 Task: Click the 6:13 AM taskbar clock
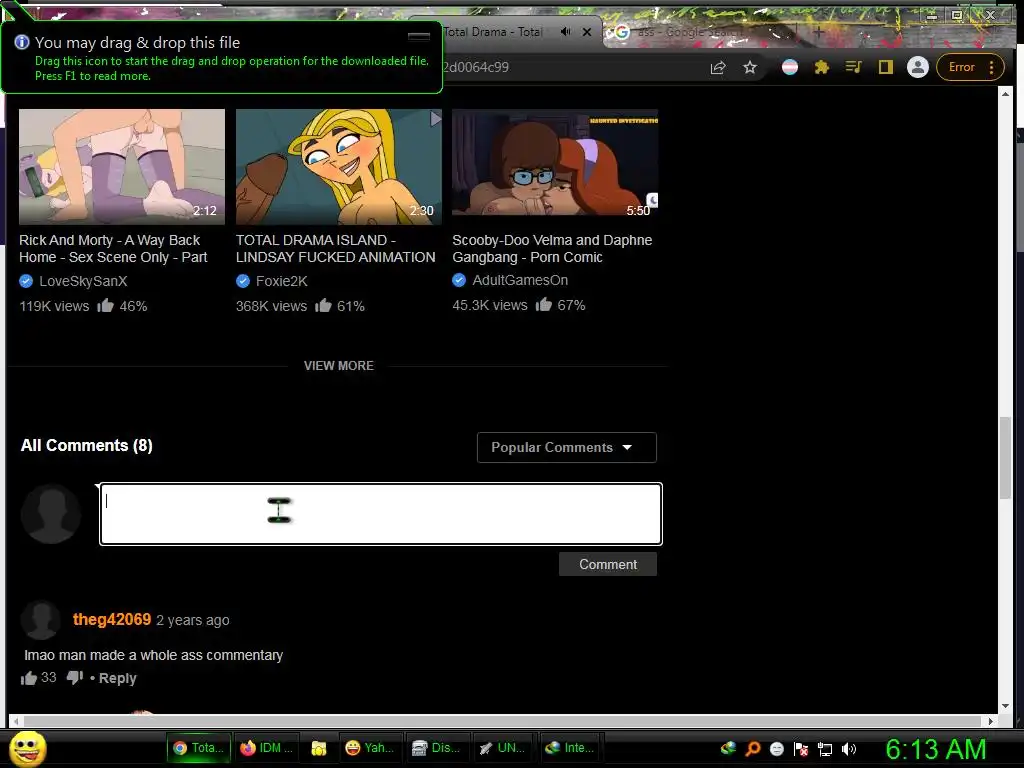[x=936, y=749]
